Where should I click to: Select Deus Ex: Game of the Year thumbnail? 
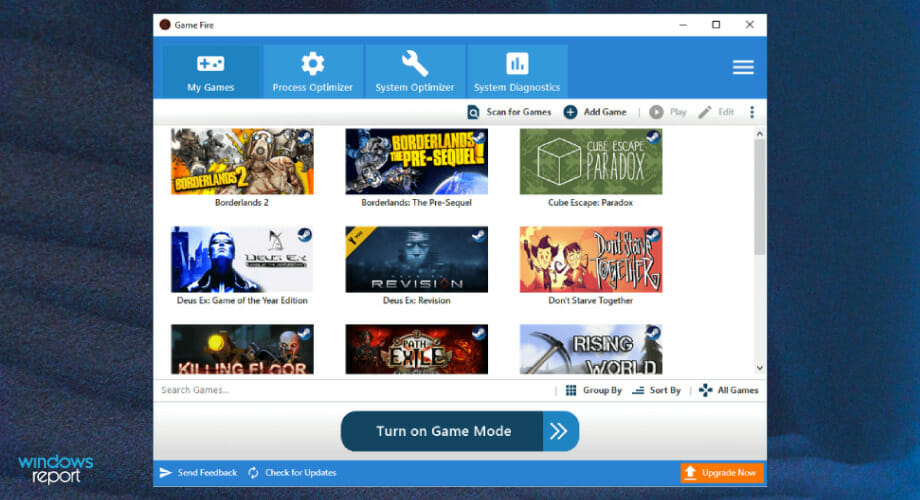pos(242,259)
